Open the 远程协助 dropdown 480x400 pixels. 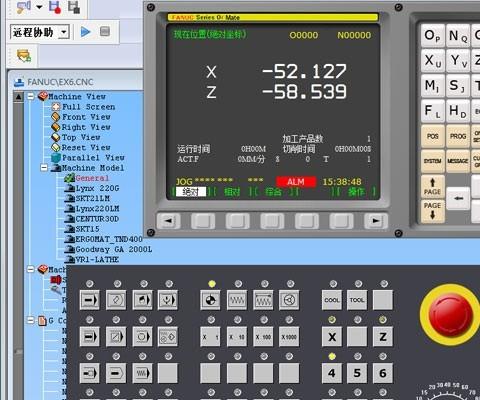[64, 32]
